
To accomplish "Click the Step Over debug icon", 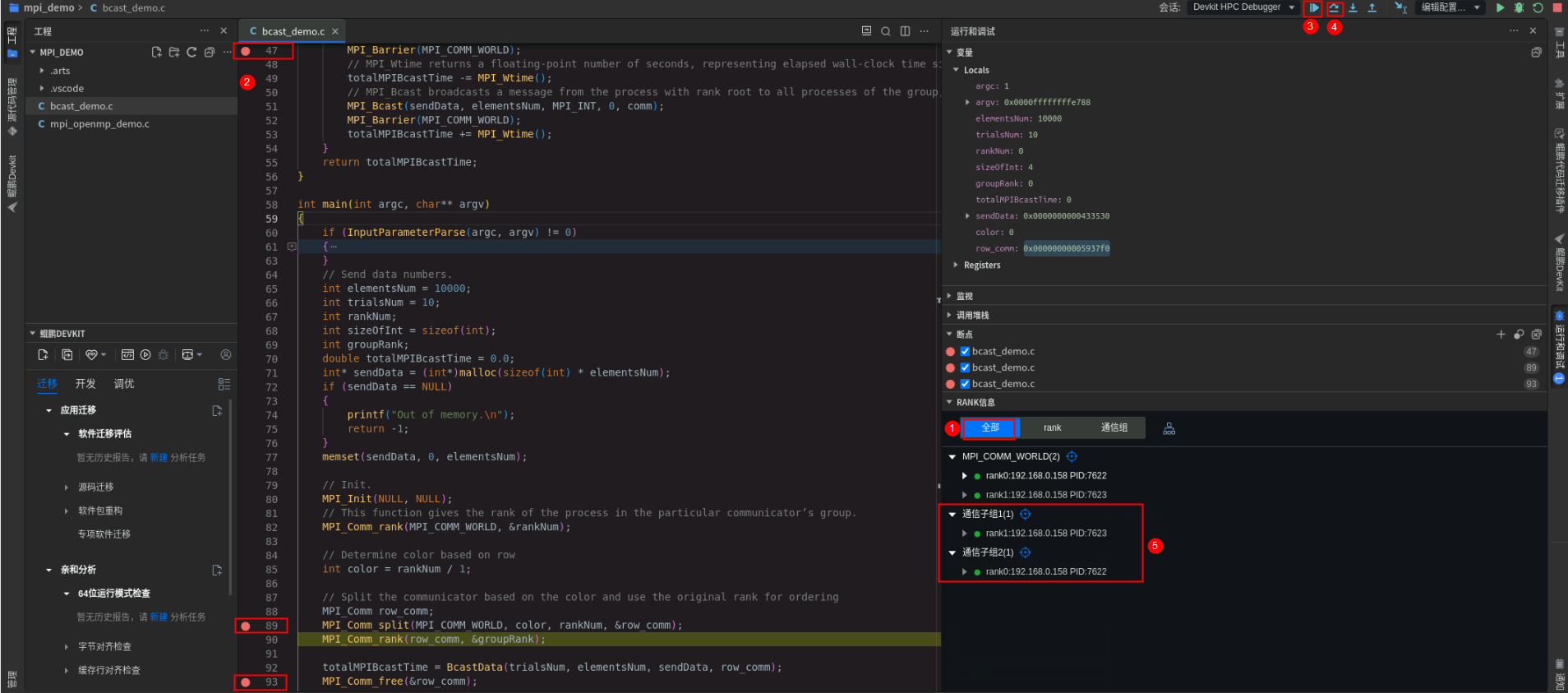I will (x=1334, y=7).
